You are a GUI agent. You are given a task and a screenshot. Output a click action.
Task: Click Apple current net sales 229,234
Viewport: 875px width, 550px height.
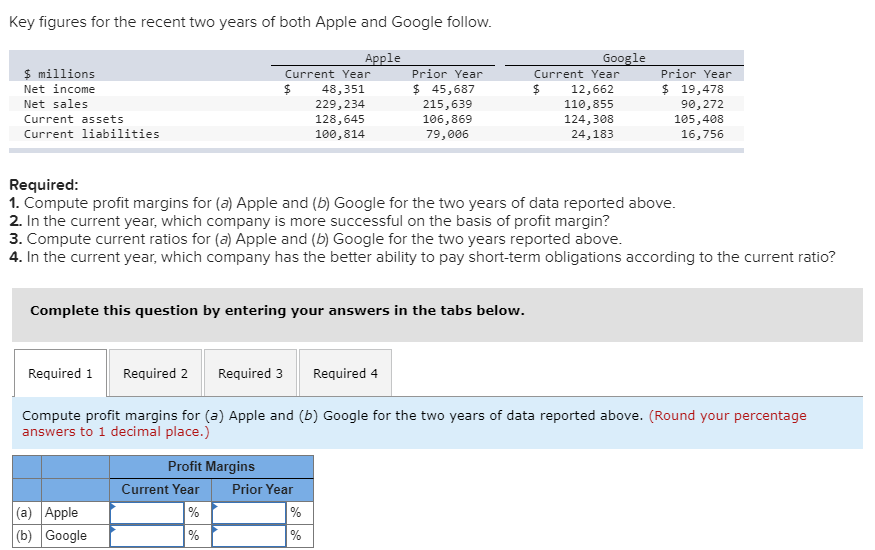(340, 104)
